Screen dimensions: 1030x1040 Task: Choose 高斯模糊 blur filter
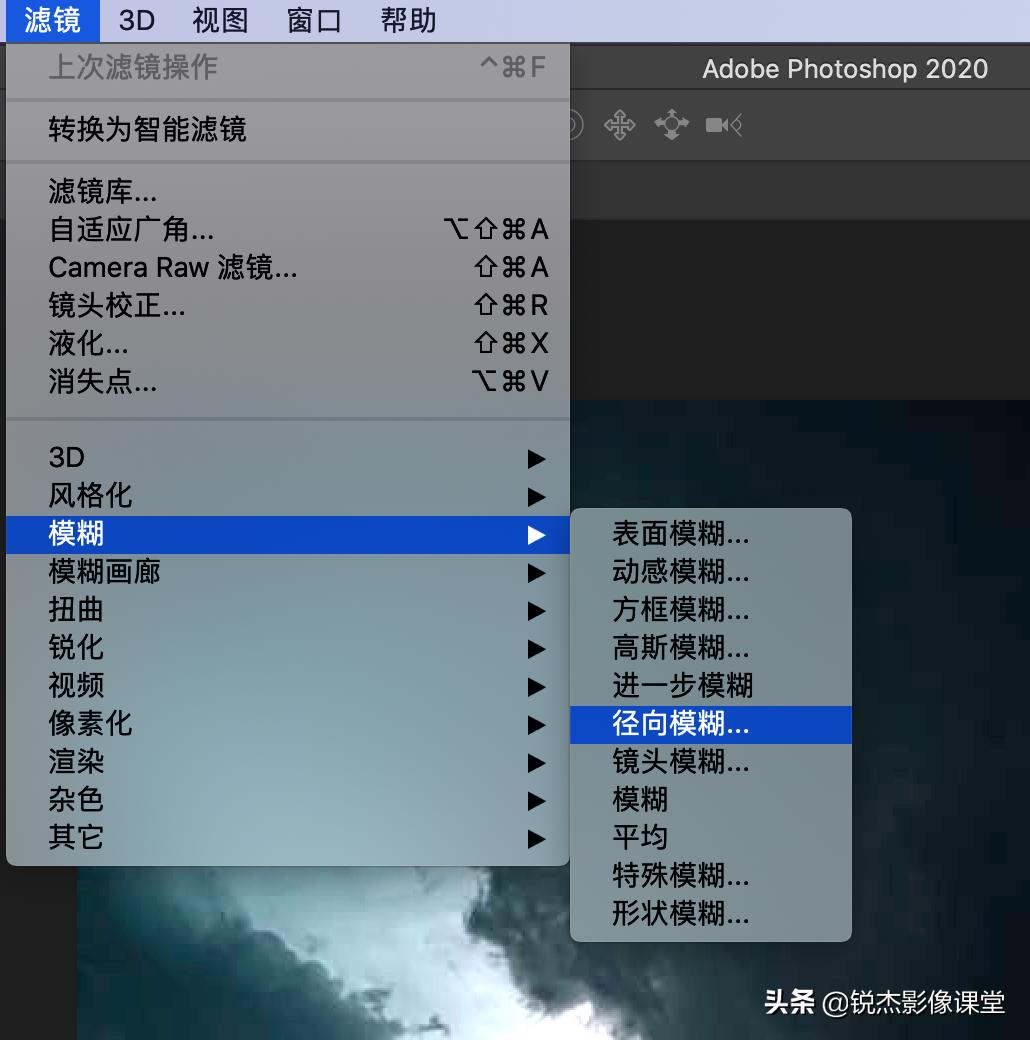coord(681,648)
